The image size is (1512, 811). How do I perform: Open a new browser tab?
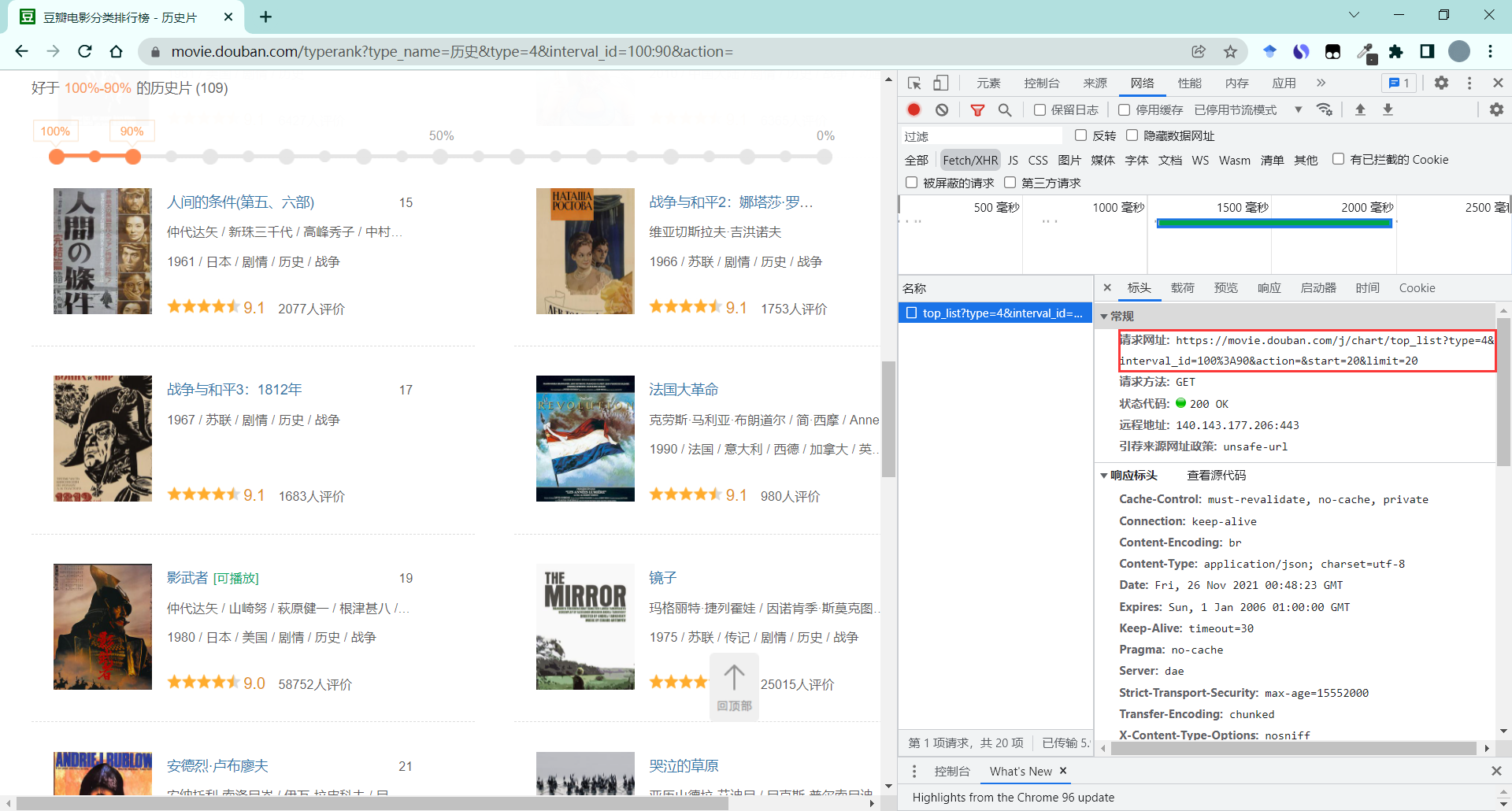265,17
